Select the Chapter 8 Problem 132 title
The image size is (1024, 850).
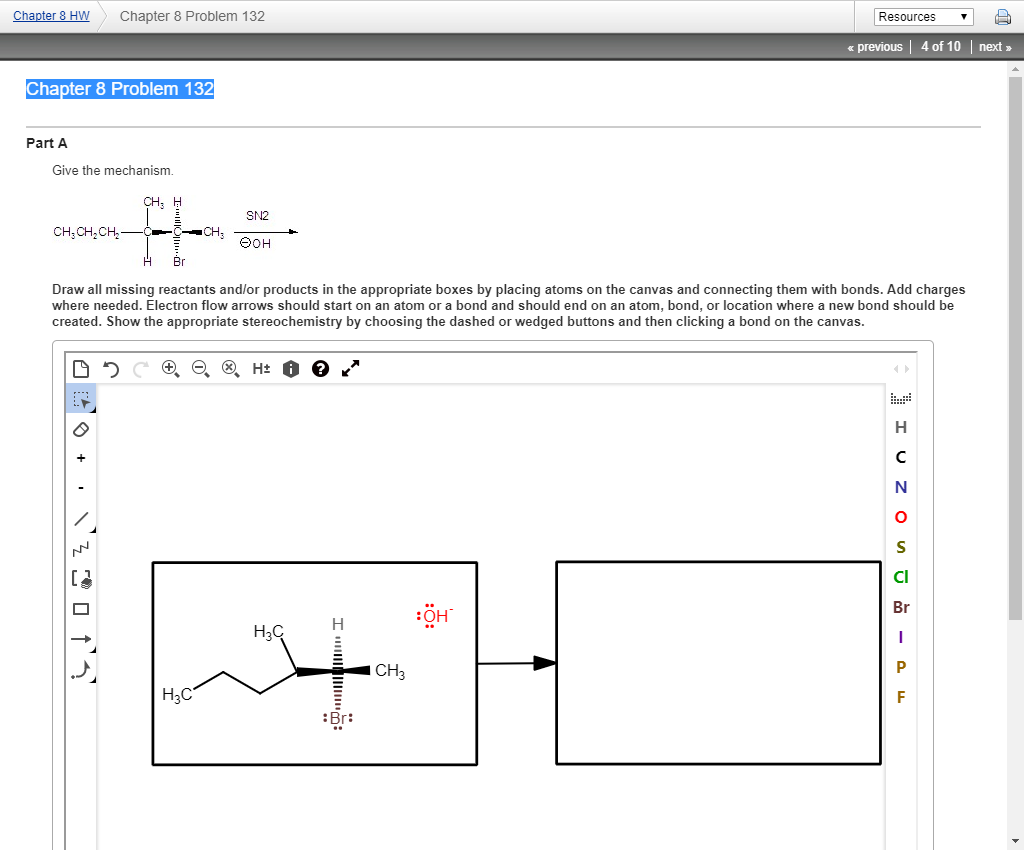[120, 89]
